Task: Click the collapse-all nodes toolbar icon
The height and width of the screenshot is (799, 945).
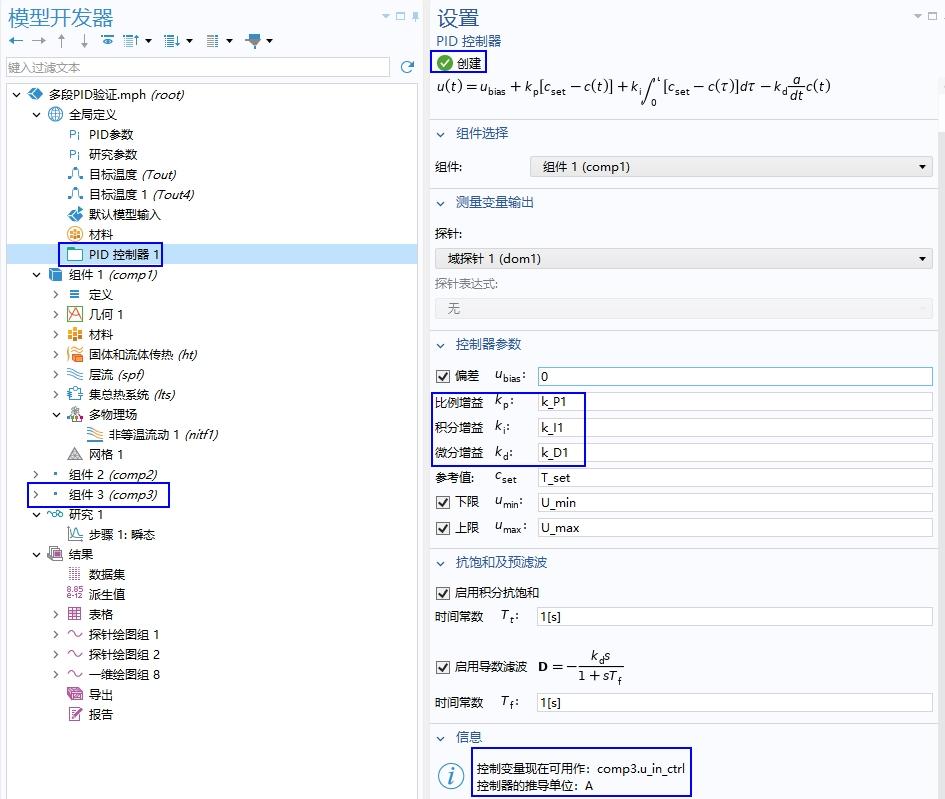Action: (173, 40)
